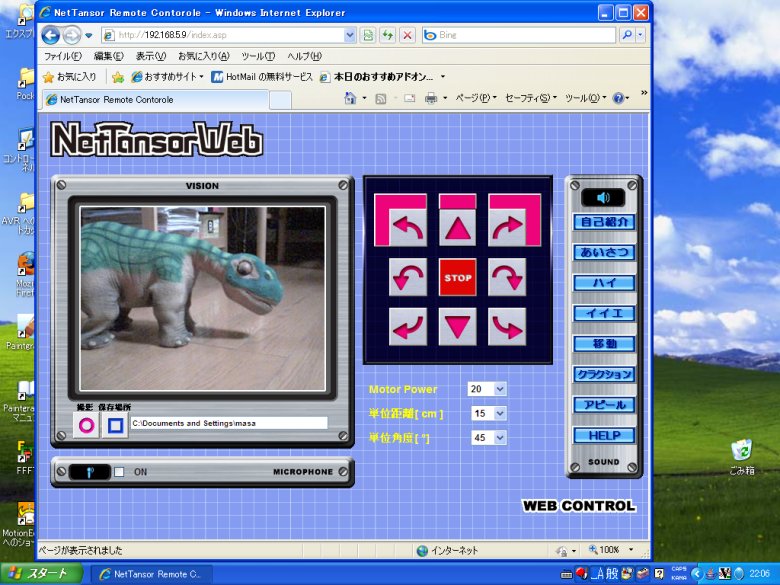Screen dimensions: 780x585
Task: Click the search magnifier icon
Action: click(x=627, y=35)
